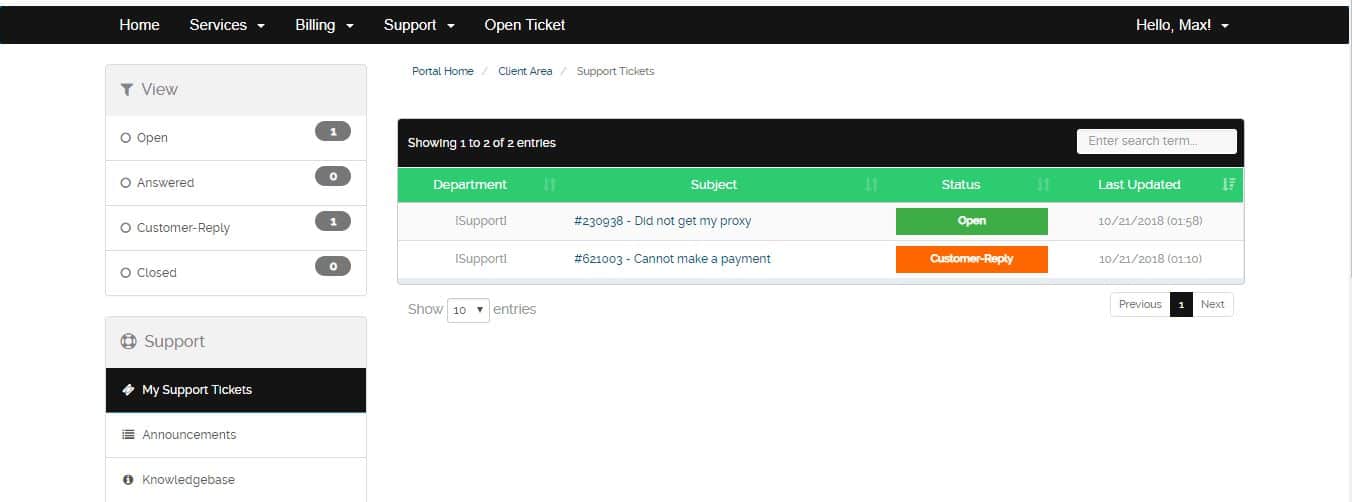Go to Home in the navbar
This screenshot has height=502, width=1352.
[139, 25]
